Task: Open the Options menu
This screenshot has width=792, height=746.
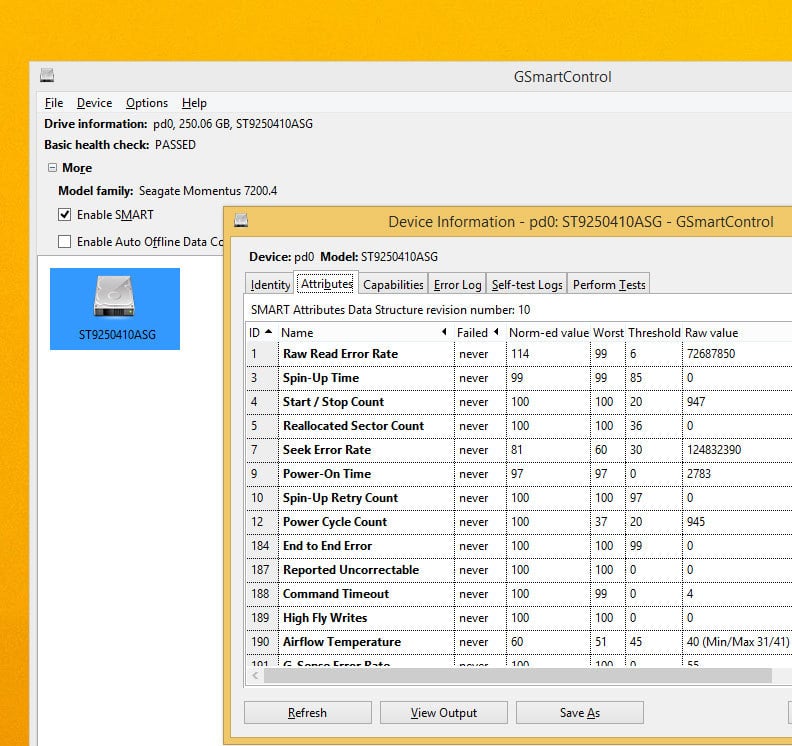Action: pos(147,103)
